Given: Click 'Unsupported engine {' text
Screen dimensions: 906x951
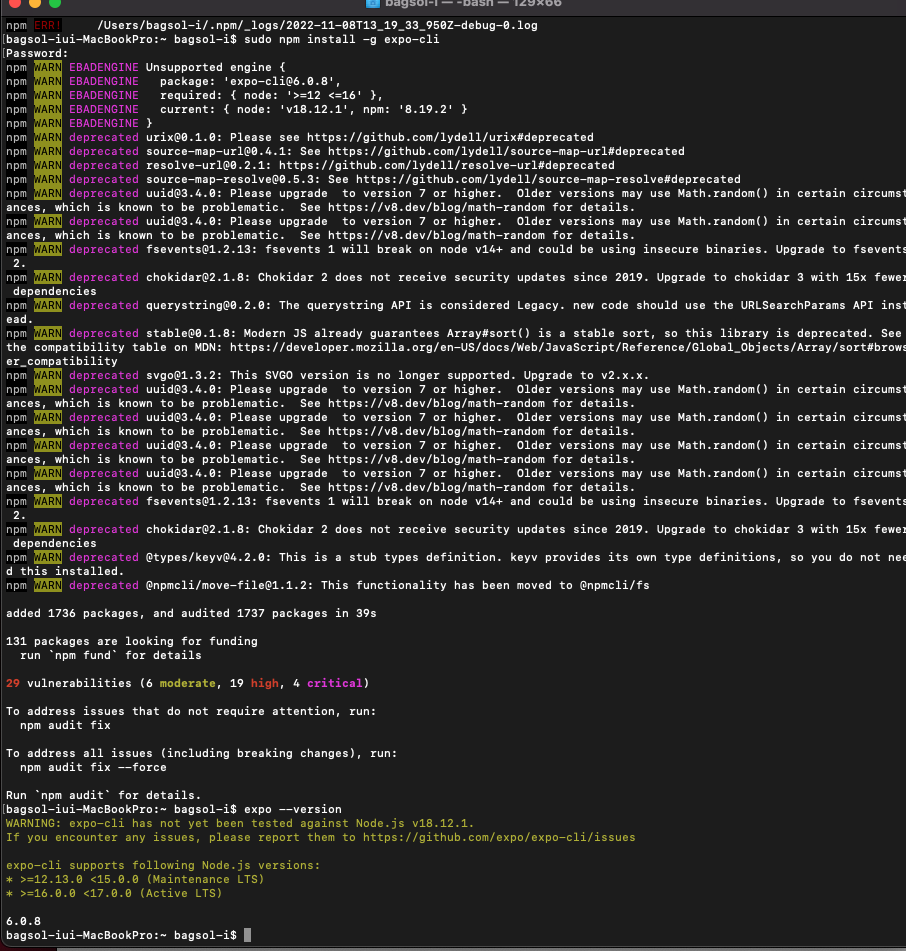Looking at the screenshot, I should point(215,67).
